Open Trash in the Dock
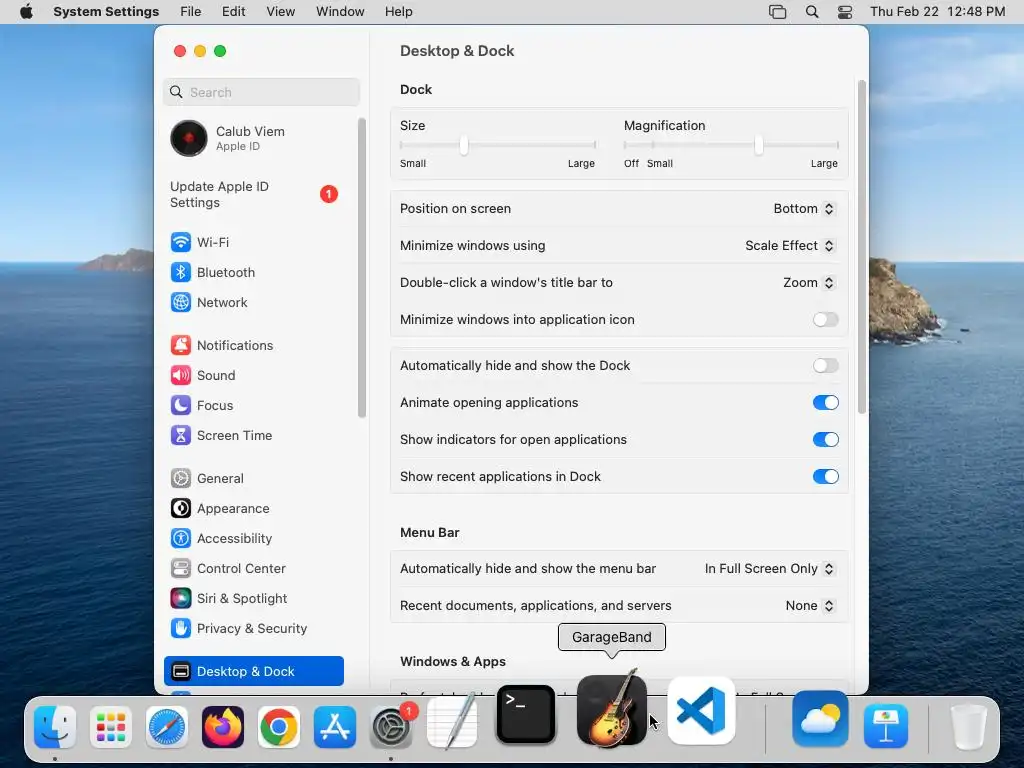The width and height of the screenshot is (1024, 768). pos(969,726)
